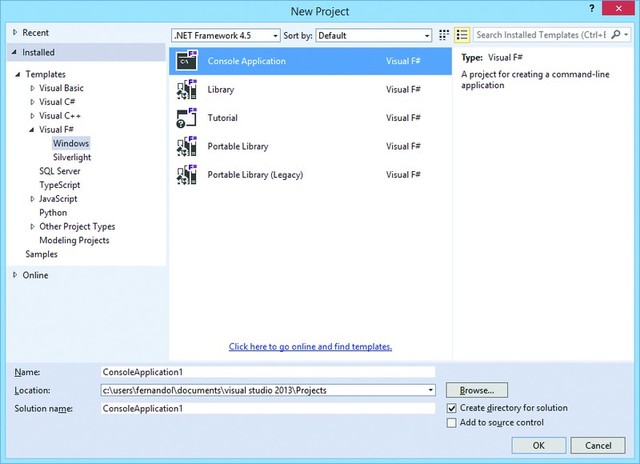Viewport: 640px width, 464px height.
Task: Click the project Name input field
Action: point(268,372)
